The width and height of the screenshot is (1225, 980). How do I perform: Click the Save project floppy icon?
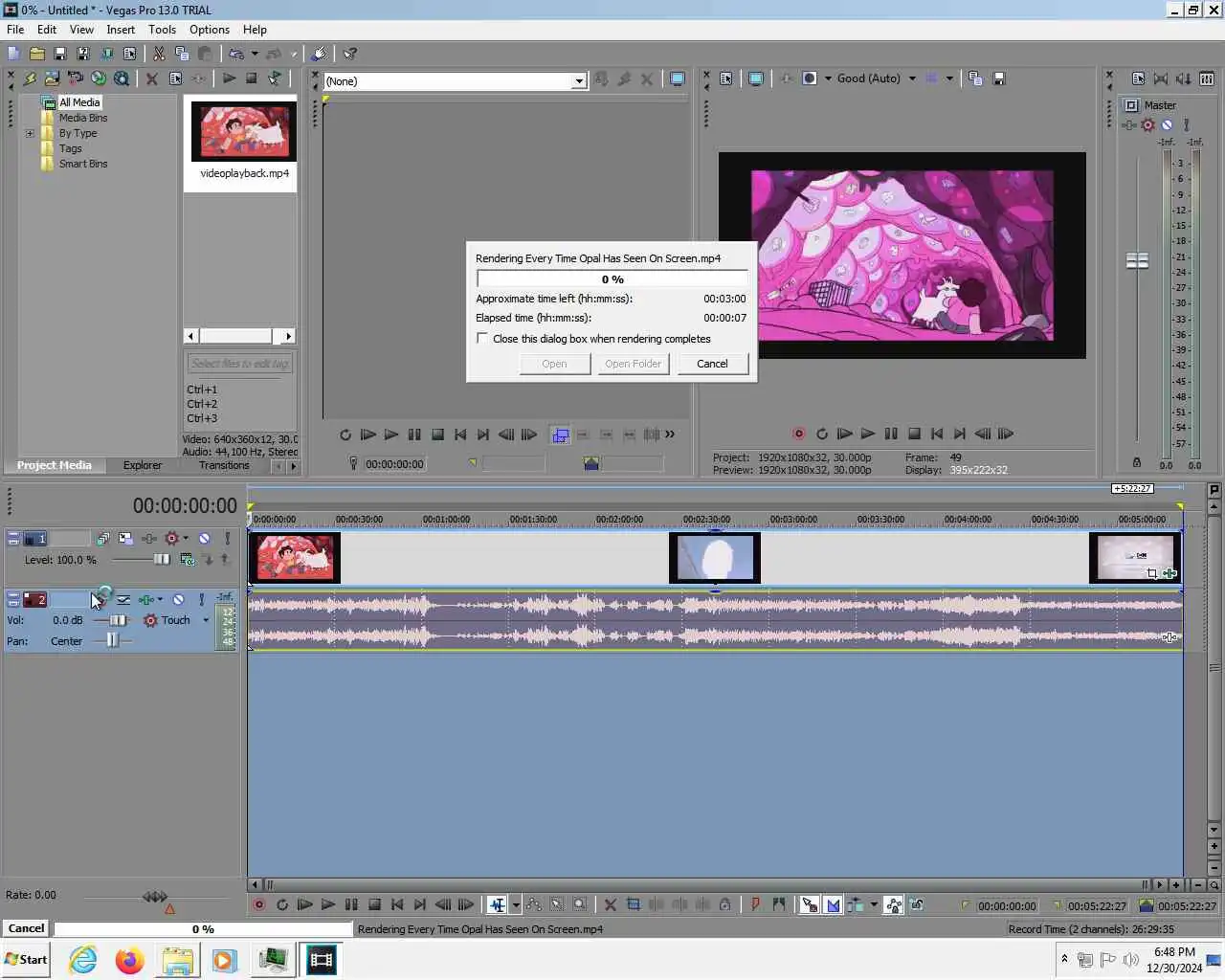[x=59, y=54]
